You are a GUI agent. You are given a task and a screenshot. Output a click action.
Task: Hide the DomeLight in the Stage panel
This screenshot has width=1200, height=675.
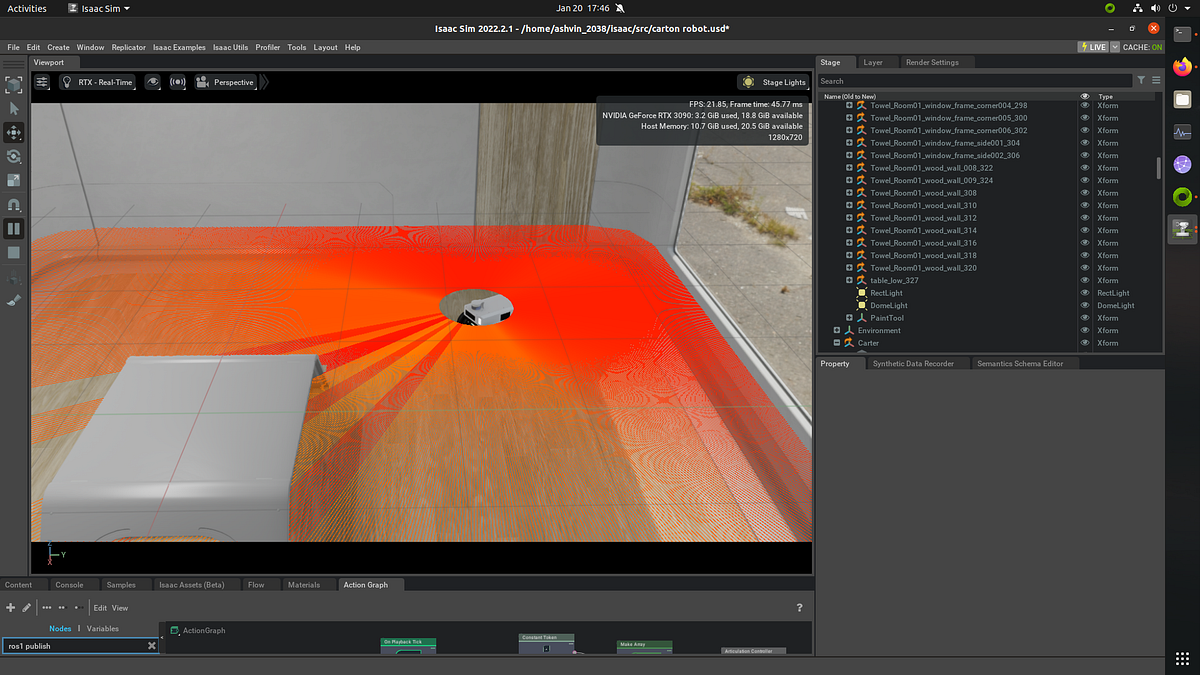[x=1083, y=305]
